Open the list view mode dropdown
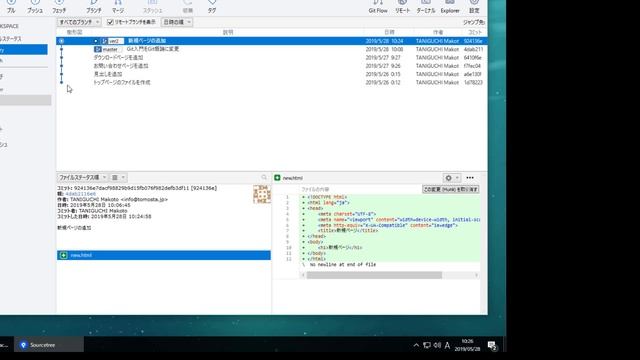The height and width of the screenshot is (360, 640). tap(118, 178)
